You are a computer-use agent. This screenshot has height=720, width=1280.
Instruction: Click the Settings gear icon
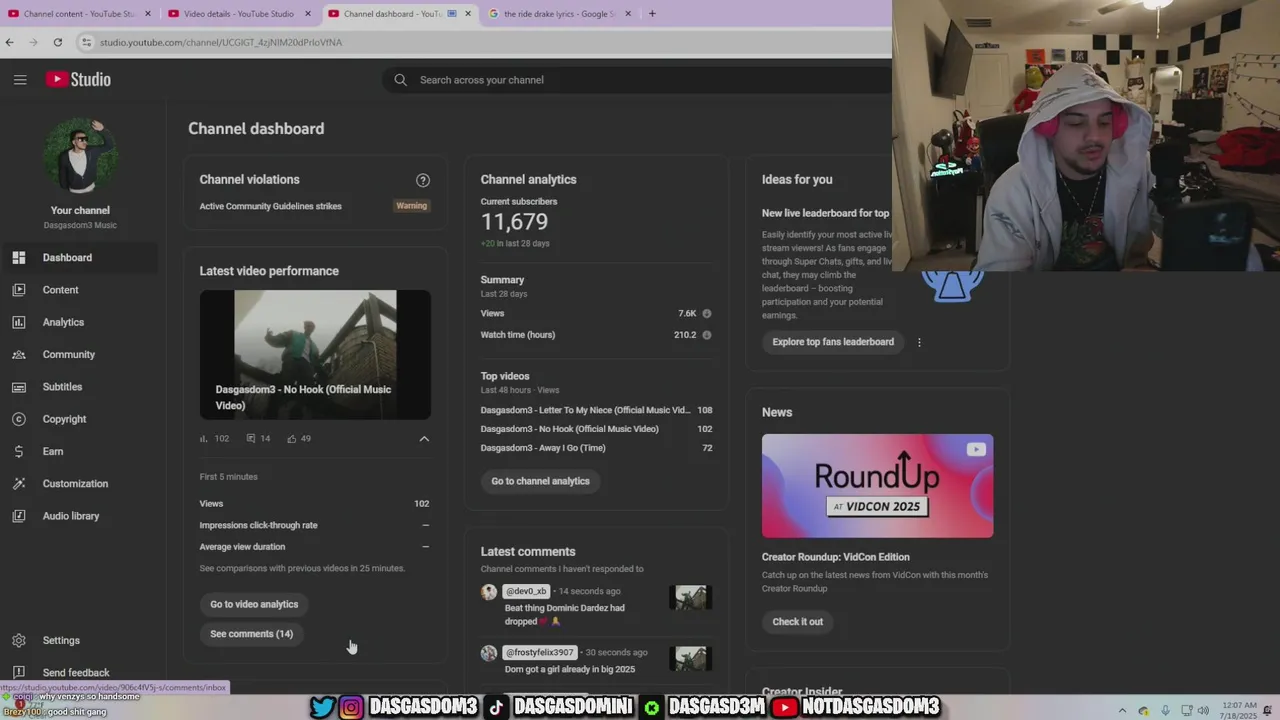[x=19, y=641]
